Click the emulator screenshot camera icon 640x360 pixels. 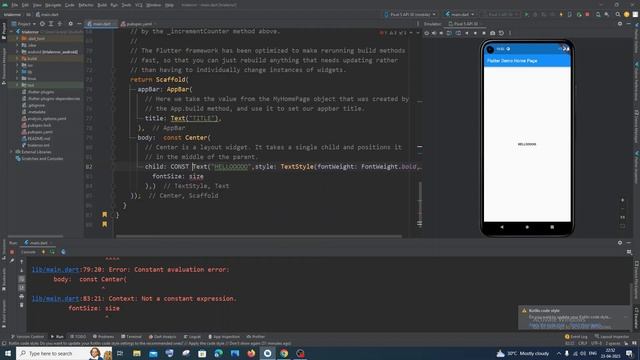tap(493, 33)
